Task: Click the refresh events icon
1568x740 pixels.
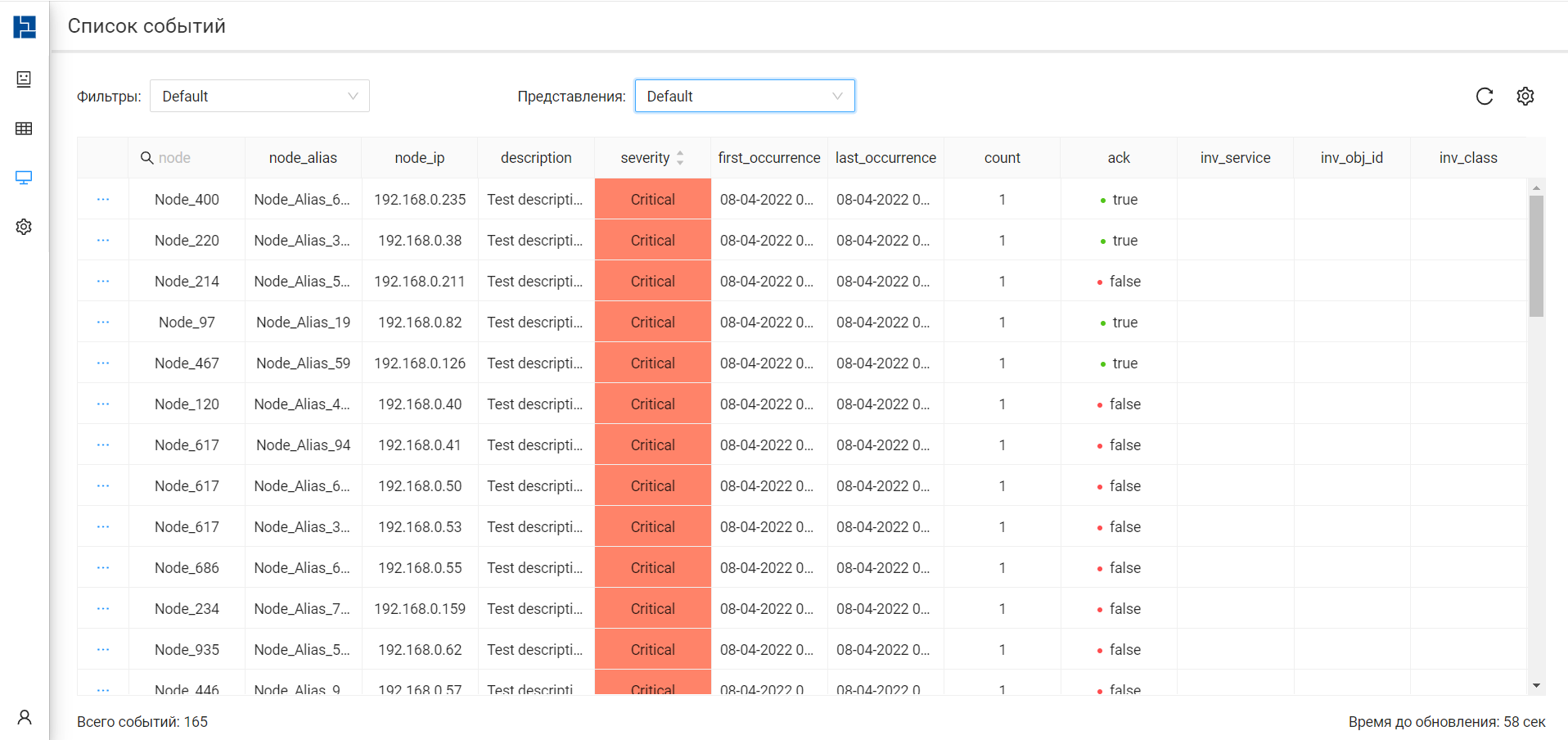Action: tap(1485, 97)
